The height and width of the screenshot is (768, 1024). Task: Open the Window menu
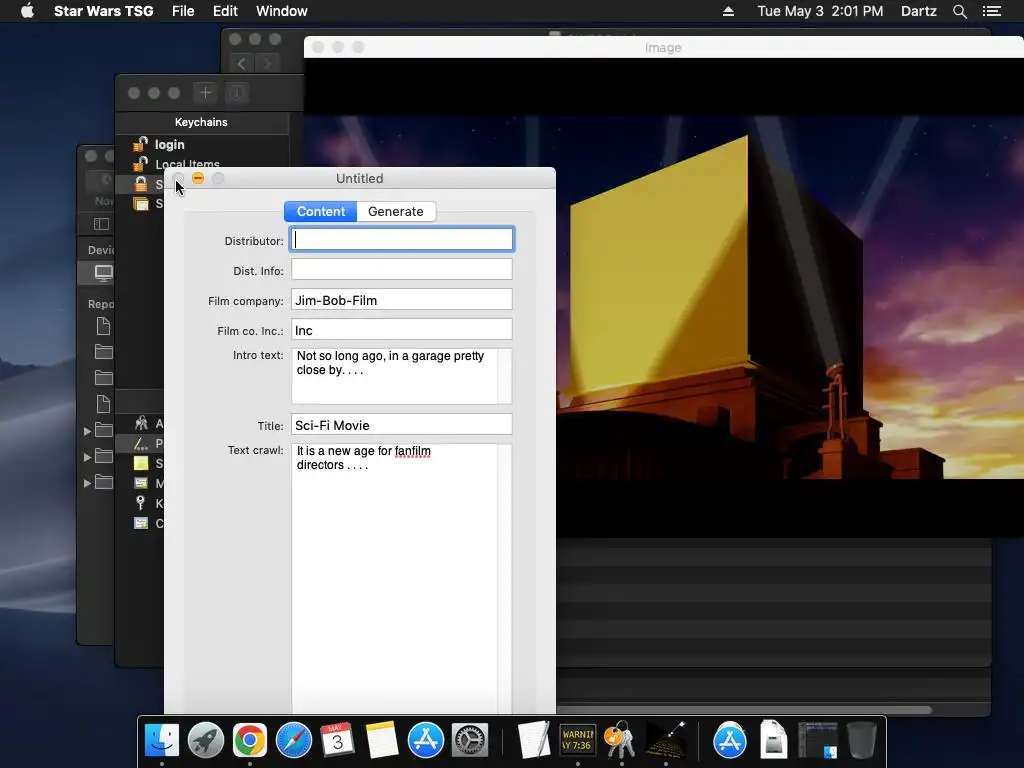coord(281,11)
